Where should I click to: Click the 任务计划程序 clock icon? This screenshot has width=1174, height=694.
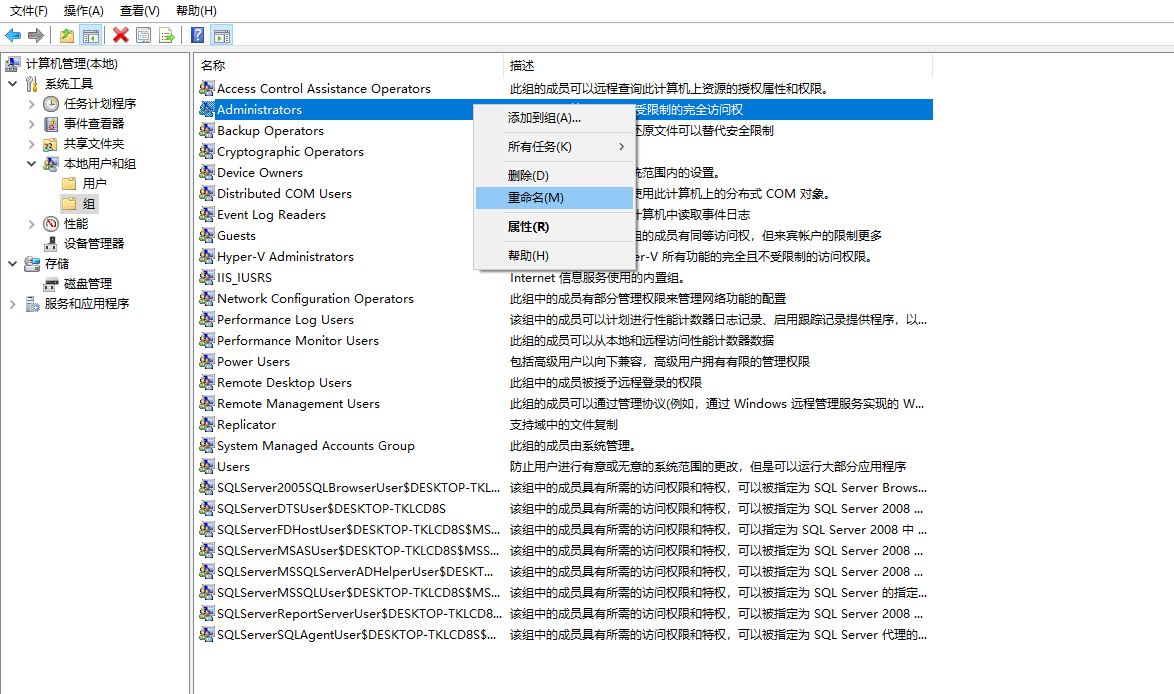coord(51,103)
